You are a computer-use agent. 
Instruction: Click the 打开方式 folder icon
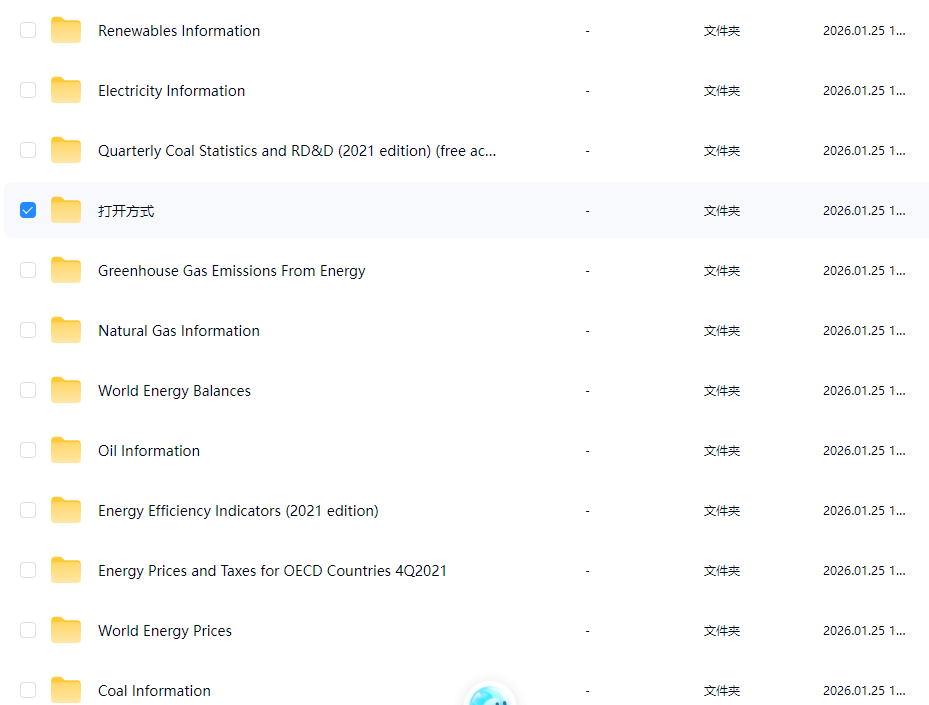point(66,210)
